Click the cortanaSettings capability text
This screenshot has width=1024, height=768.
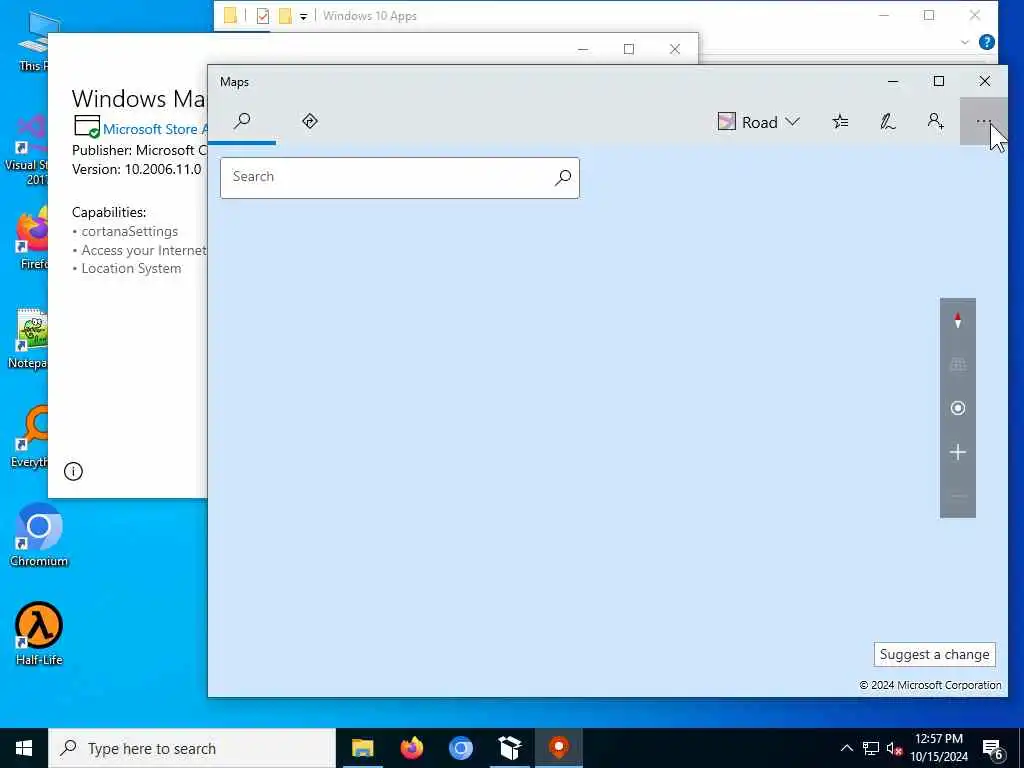tap(129, 231)
